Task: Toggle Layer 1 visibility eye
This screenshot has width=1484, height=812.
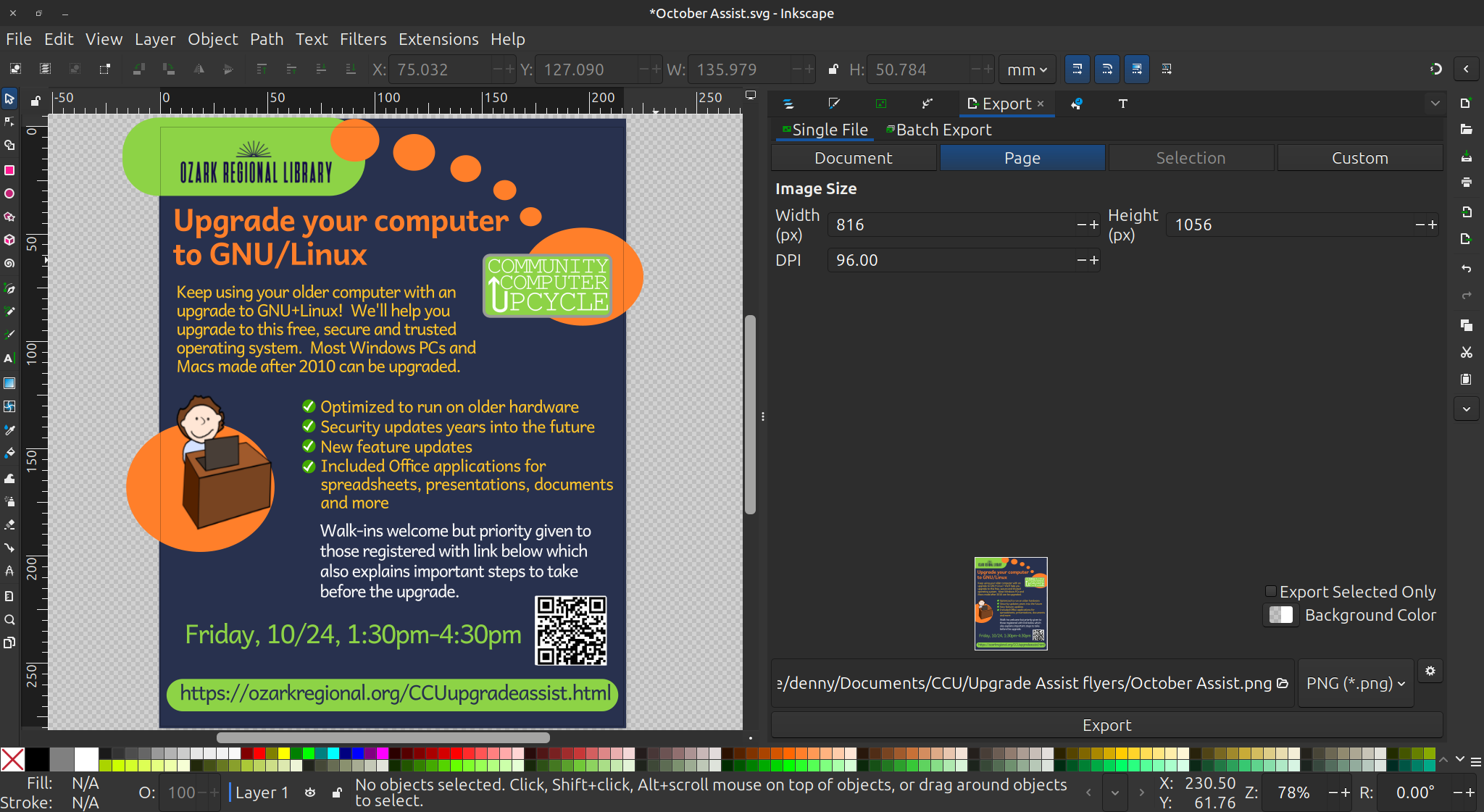Action: point(310,792)
